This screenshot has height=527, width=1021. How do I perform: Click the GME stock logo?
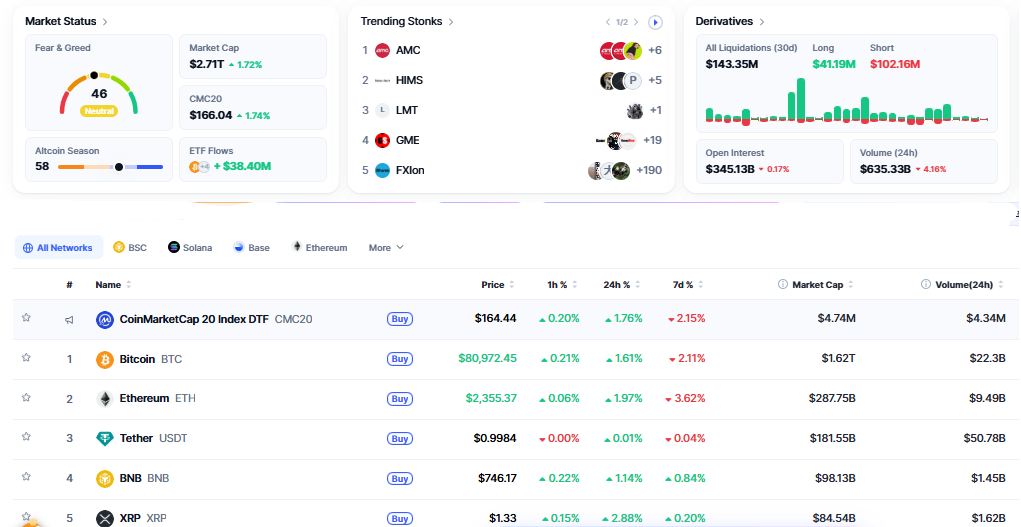(x=382, y=140)
